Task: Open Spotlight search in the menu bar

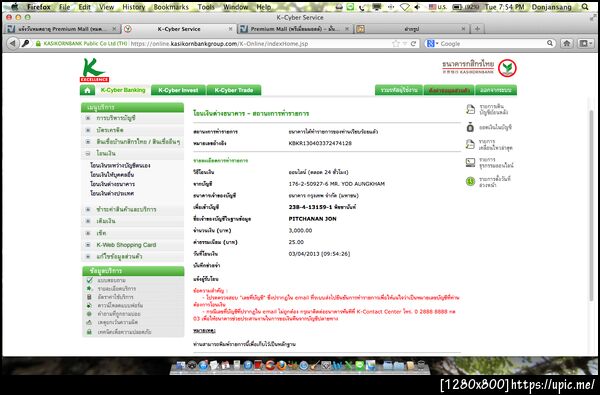Action: (585, 7)
